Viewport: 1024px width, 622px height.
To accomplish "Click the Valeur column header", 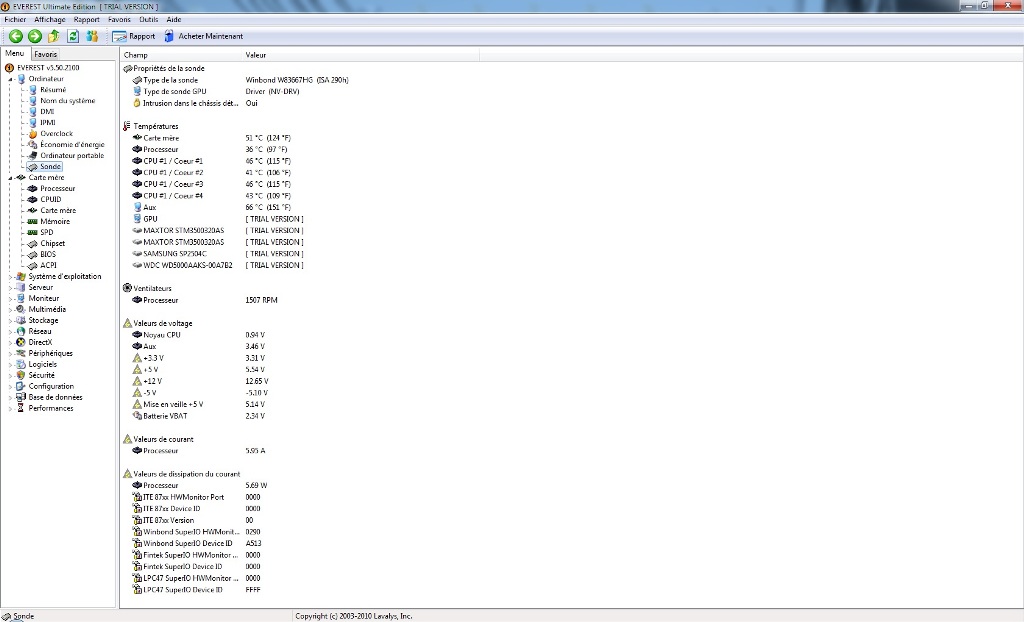I will (x=256, y=55).
